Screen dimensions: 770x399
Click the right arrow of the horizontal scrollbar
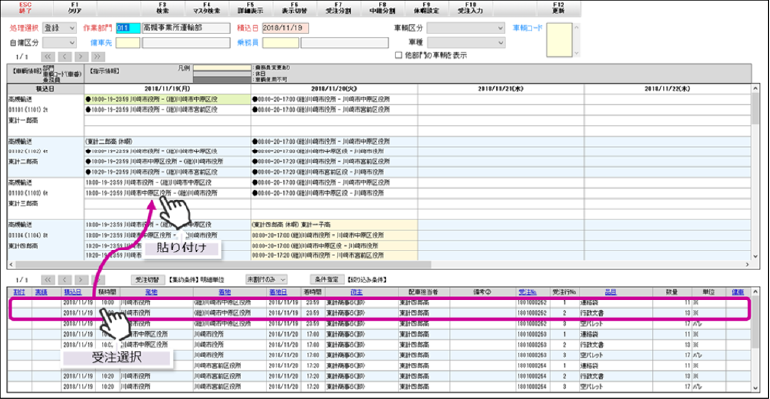[x=747, y=265]
